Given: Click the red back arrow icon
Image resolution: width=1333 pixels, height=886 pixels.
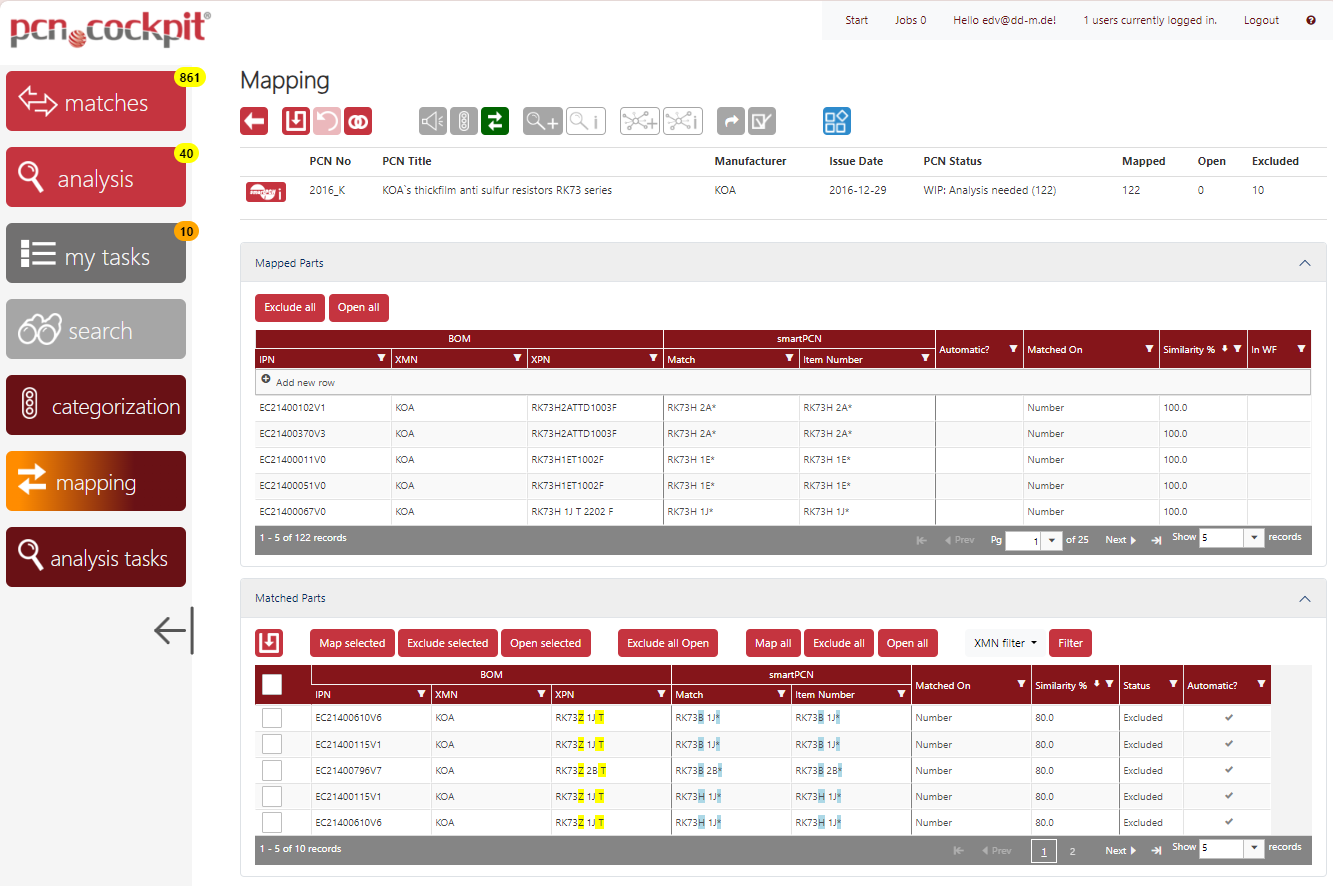Looking at the screenshot, I should pos(254,121).
